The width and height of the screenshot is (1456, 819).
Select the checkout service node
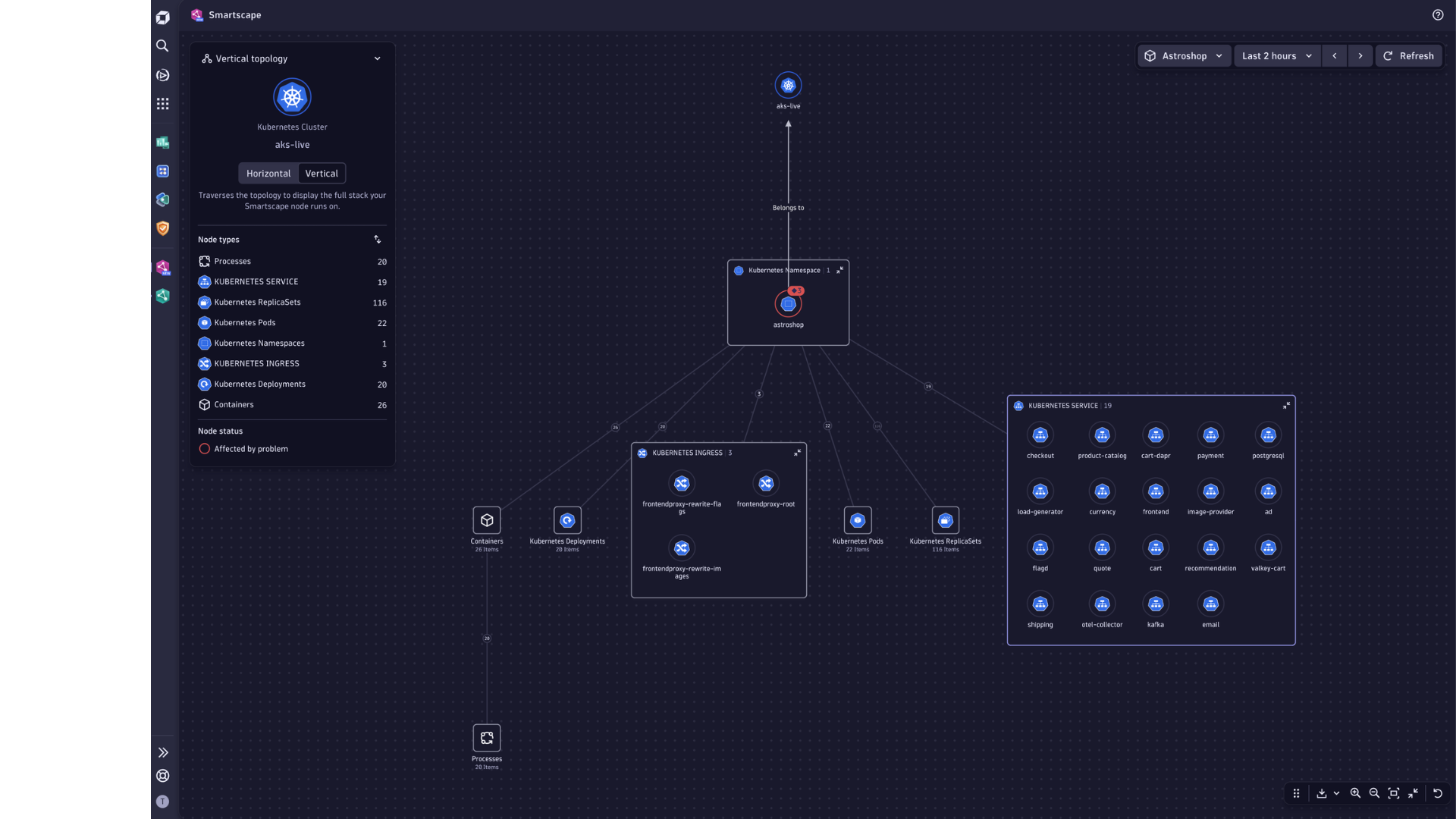[1040, 435]
